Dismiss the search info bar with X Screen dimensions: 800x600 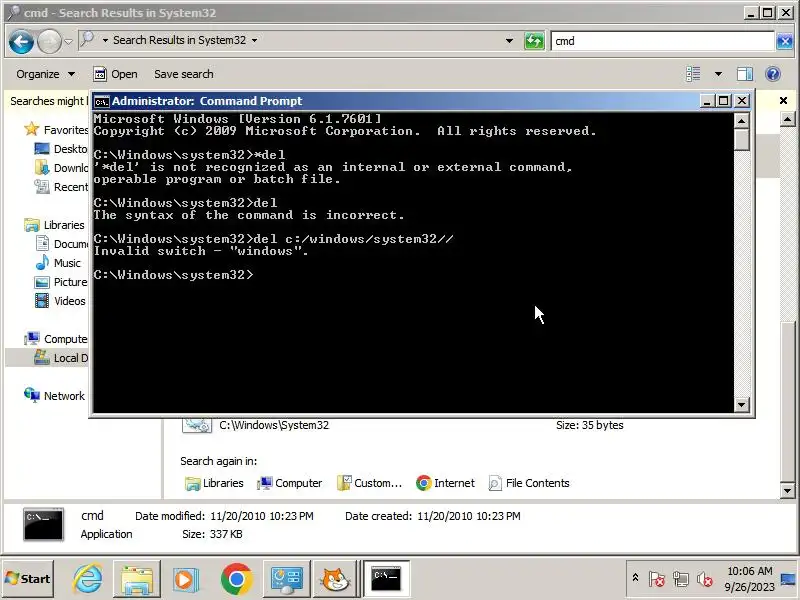(x=784, y=101)
